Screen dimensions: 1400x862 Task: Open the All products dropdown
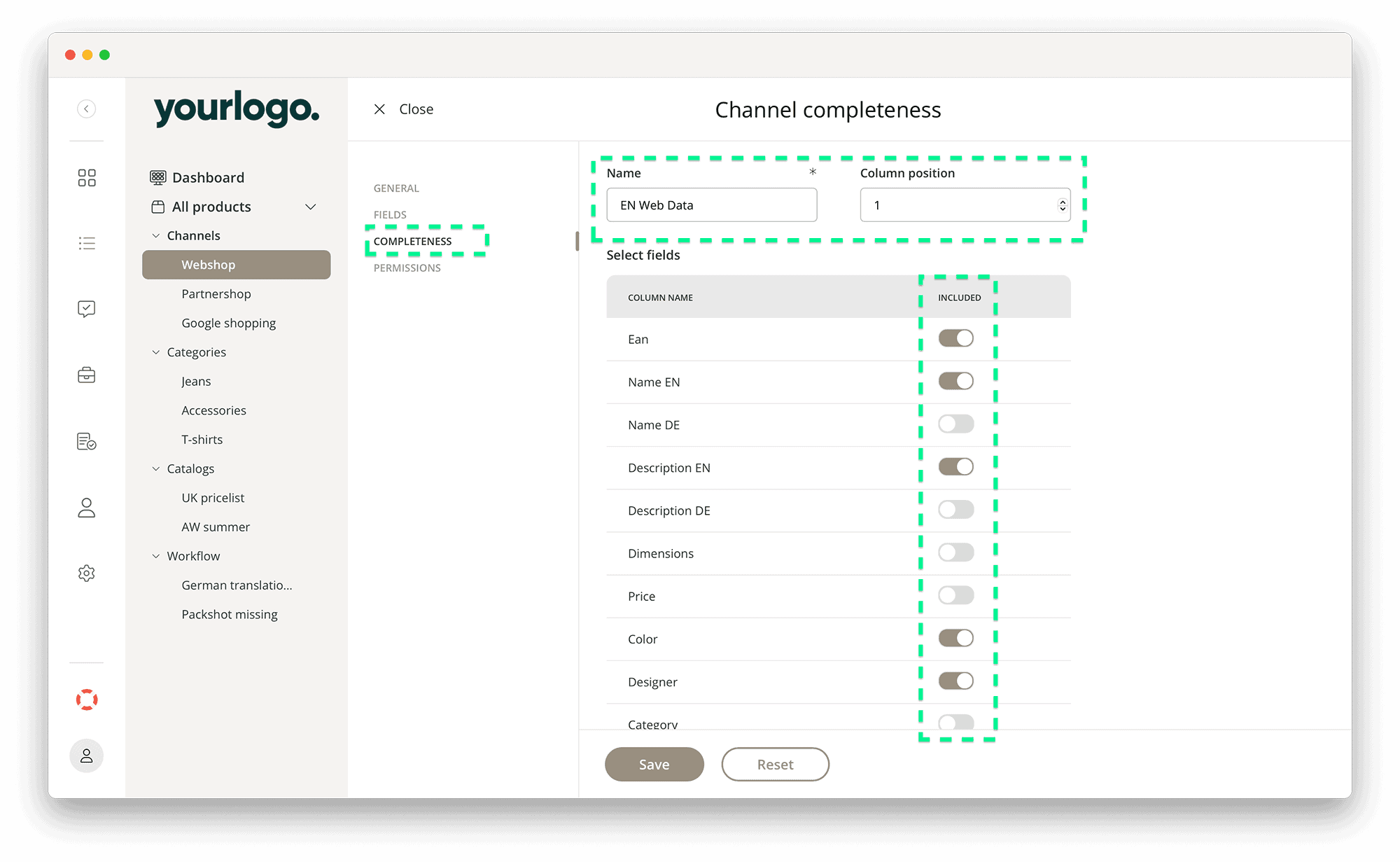(x=311, y=207)
